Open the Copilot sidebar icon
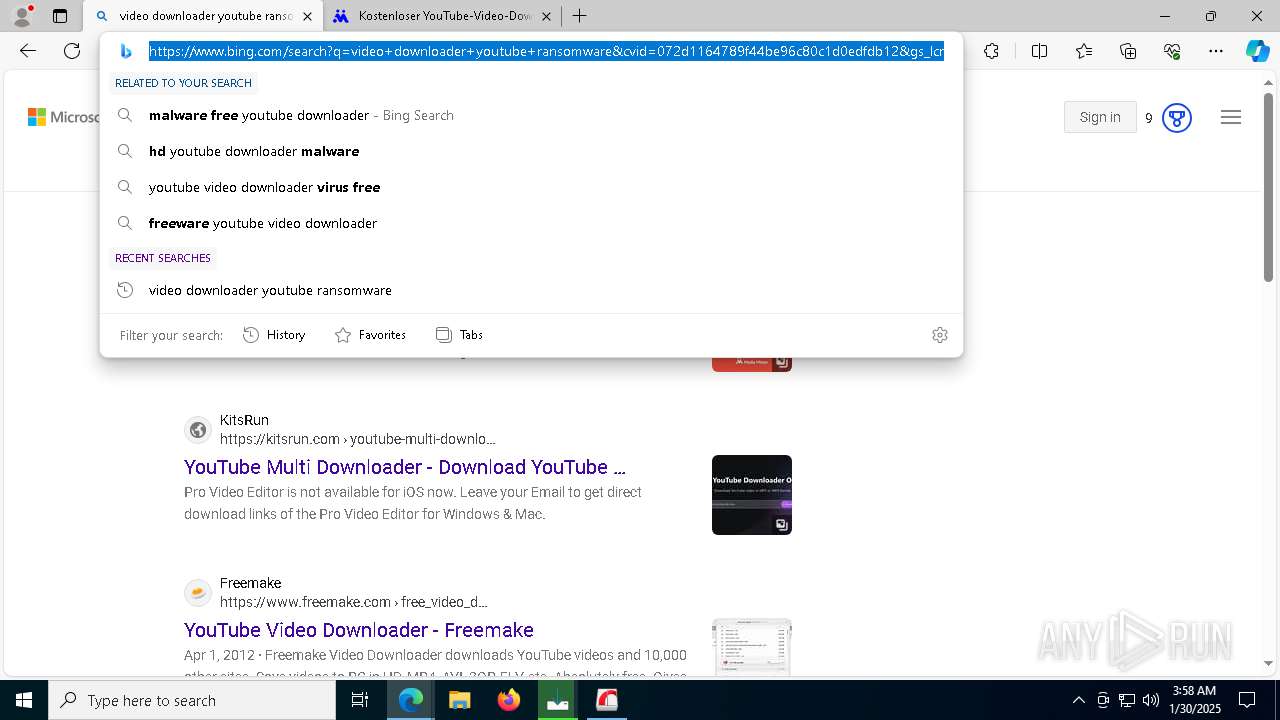Image resolution: width=1280 pixels, height=720 pixels. pyautogui.click(x=1257, y=51)
